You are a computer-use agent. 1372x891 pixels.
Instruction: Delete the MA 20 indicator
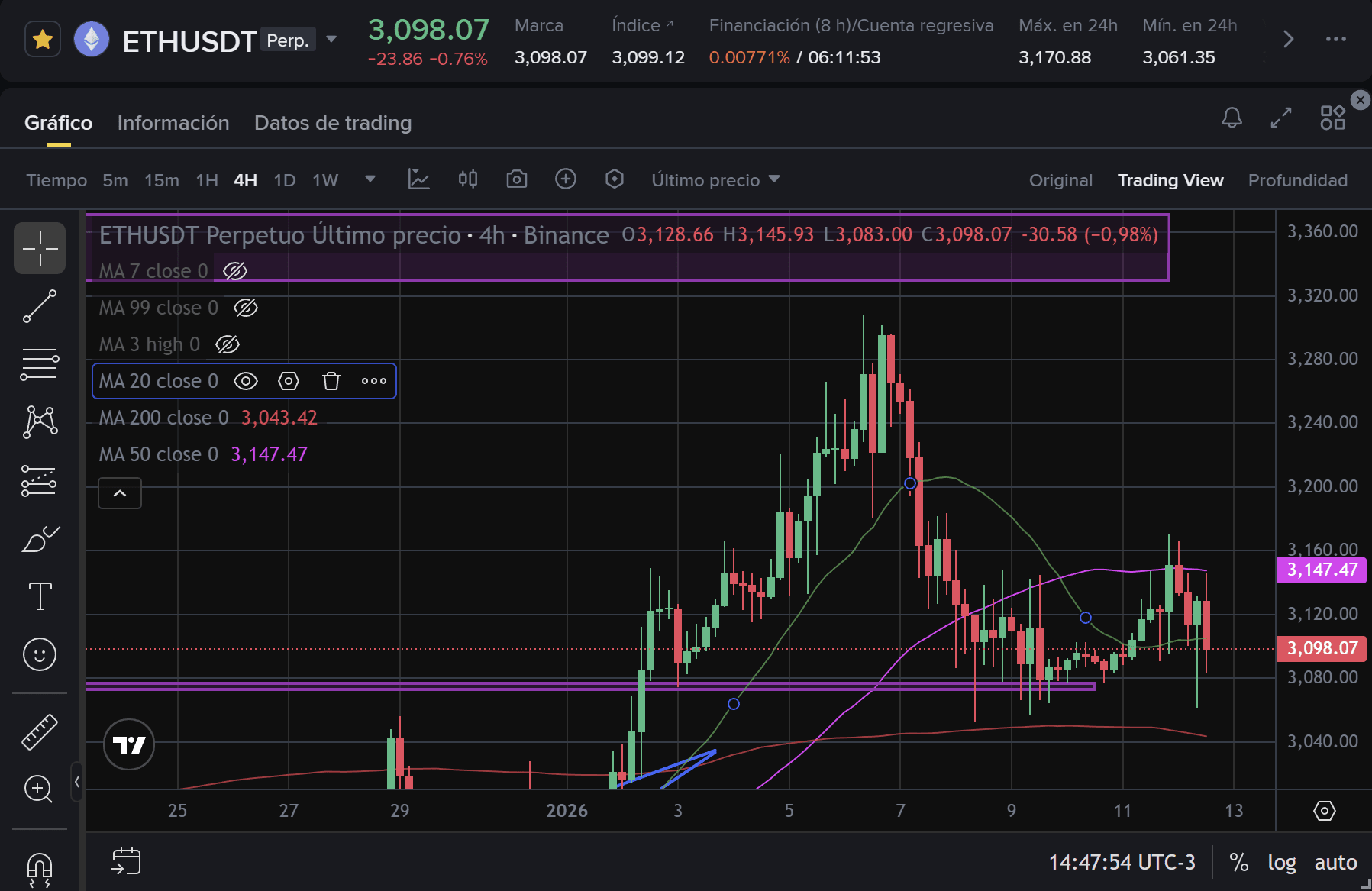click(331, 381)
